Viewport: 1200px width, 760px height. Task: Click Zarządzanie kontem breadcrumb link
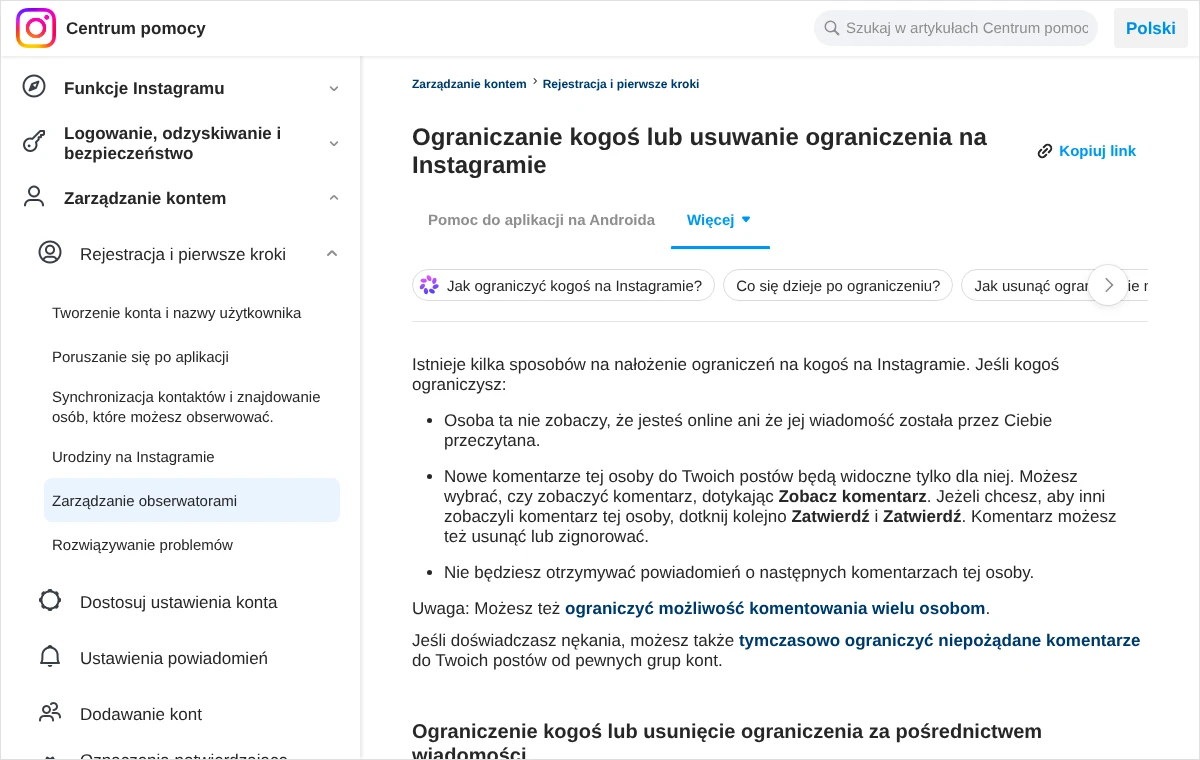pos(469,84)
